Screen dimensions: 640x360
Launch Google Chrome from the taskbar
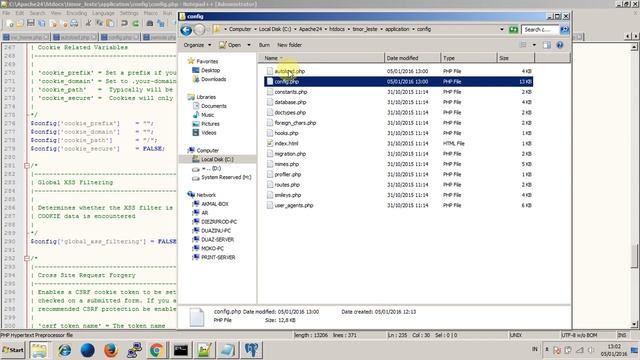click(x=156, y=350)
